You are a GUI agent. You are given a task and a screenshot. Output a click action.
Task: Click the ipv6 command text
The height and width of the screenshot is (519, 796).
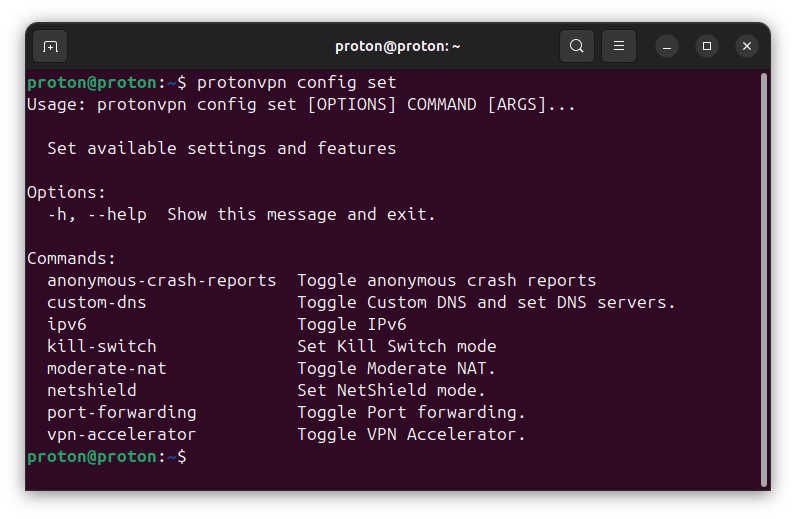point(67,325)
